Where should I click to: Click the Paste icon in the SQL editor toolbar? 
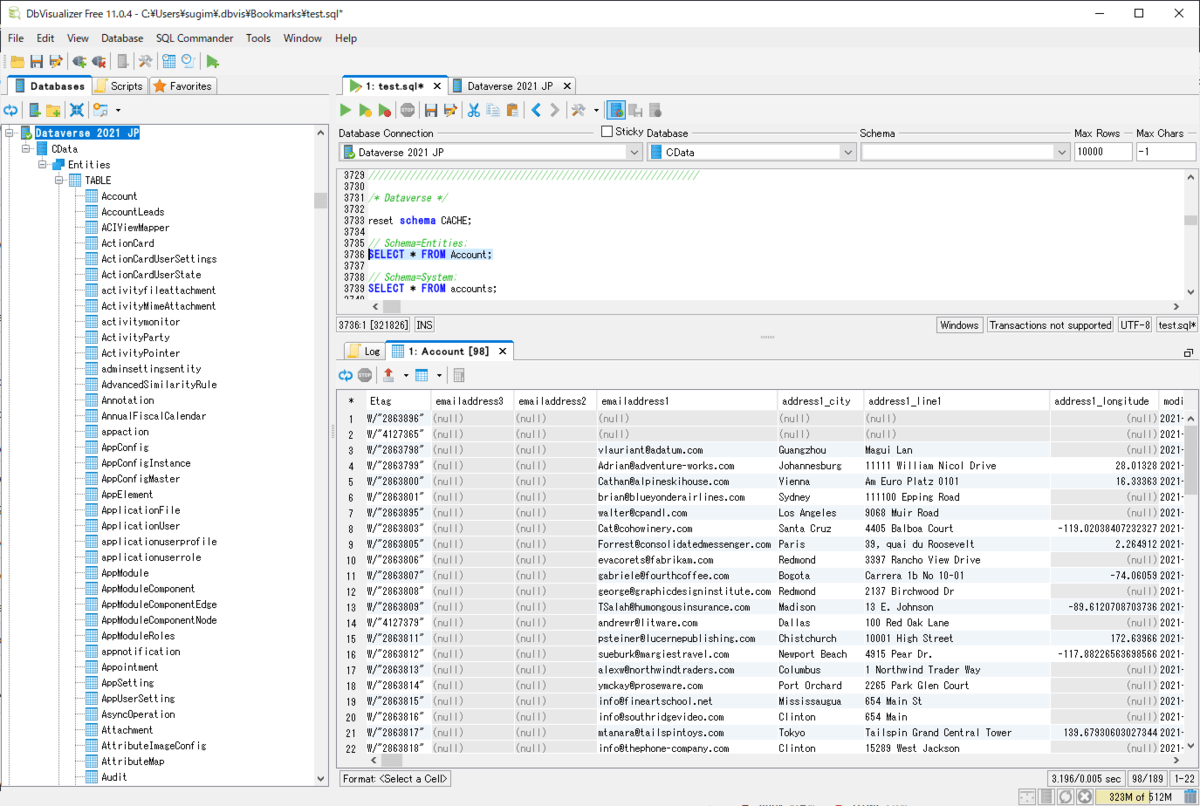coord(512,110)
